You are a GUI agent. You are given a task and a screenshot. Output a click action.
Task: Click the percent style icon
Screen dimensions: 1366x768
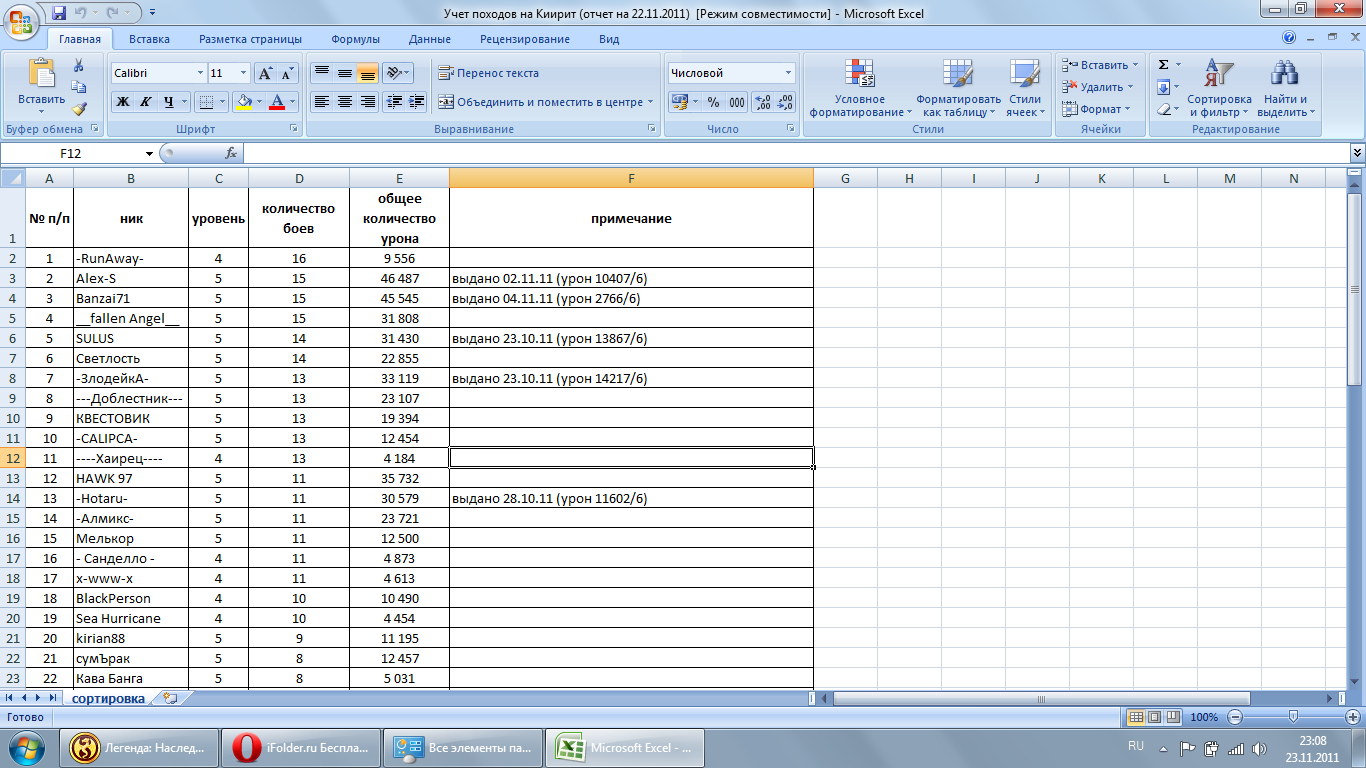[x=713, y=102]
